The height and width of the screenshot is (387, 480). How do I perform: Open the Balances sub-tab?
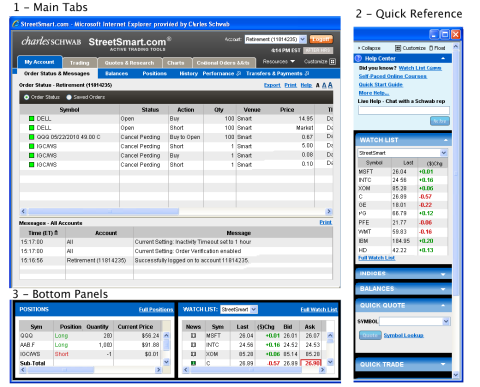coord(117,73)
